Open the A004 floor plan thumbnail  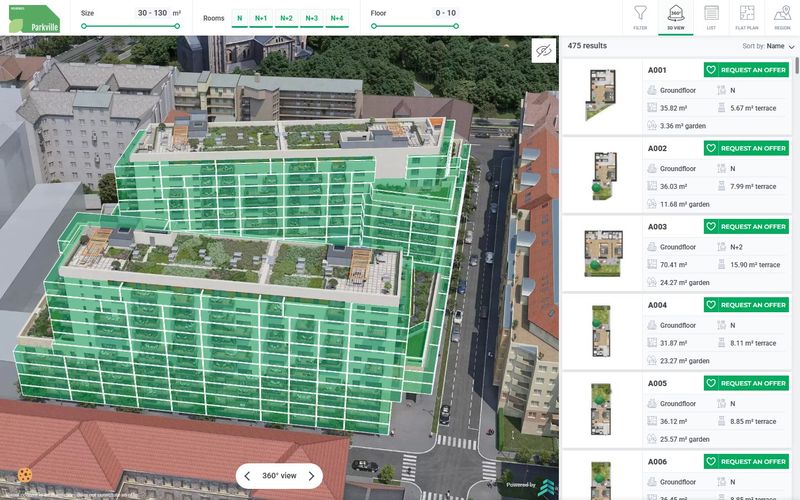[601, 331]
